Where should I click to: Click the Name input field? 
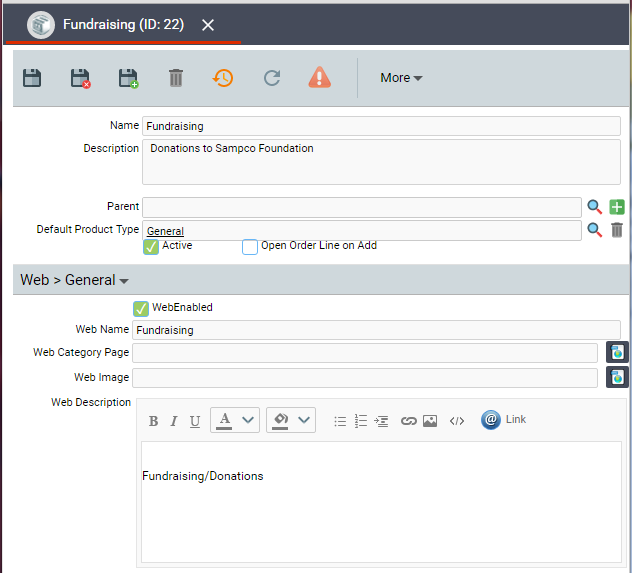click(381, 126)
